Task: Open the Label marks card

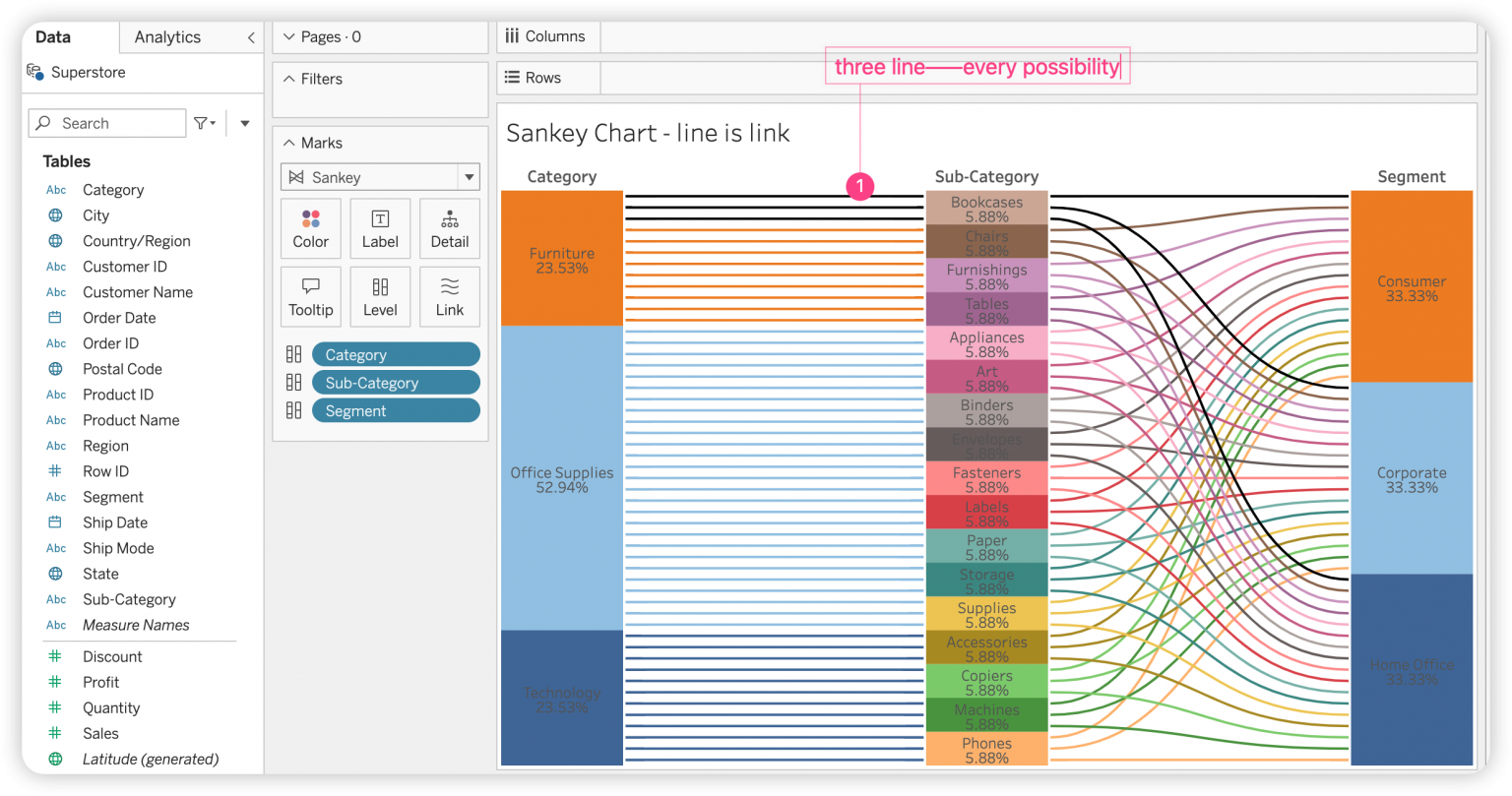Action: (x=380, y=228)
